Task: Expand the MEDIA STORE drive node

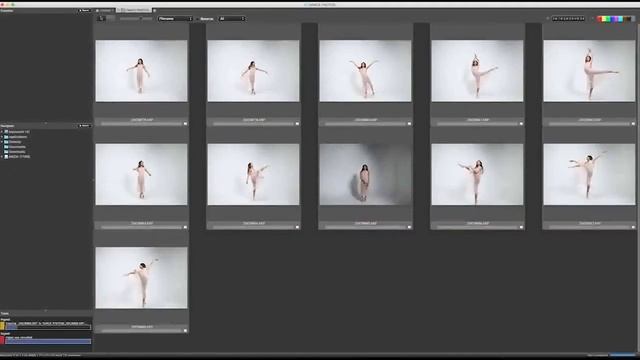Action: coord(2,156)
